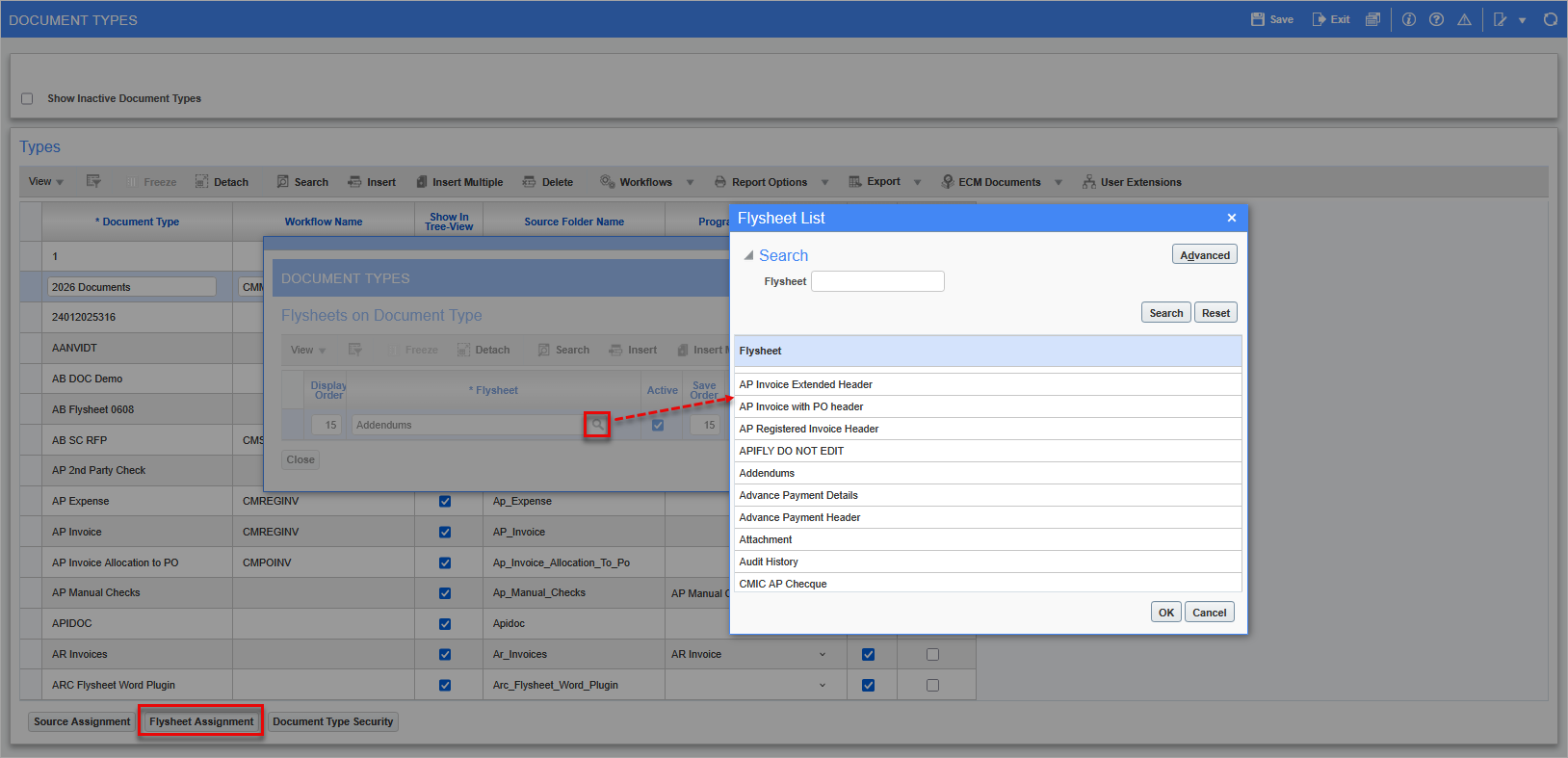Close the Flysheet List dialog with X
This screenshot has width=1568, height=758.
coord(1231,218)
